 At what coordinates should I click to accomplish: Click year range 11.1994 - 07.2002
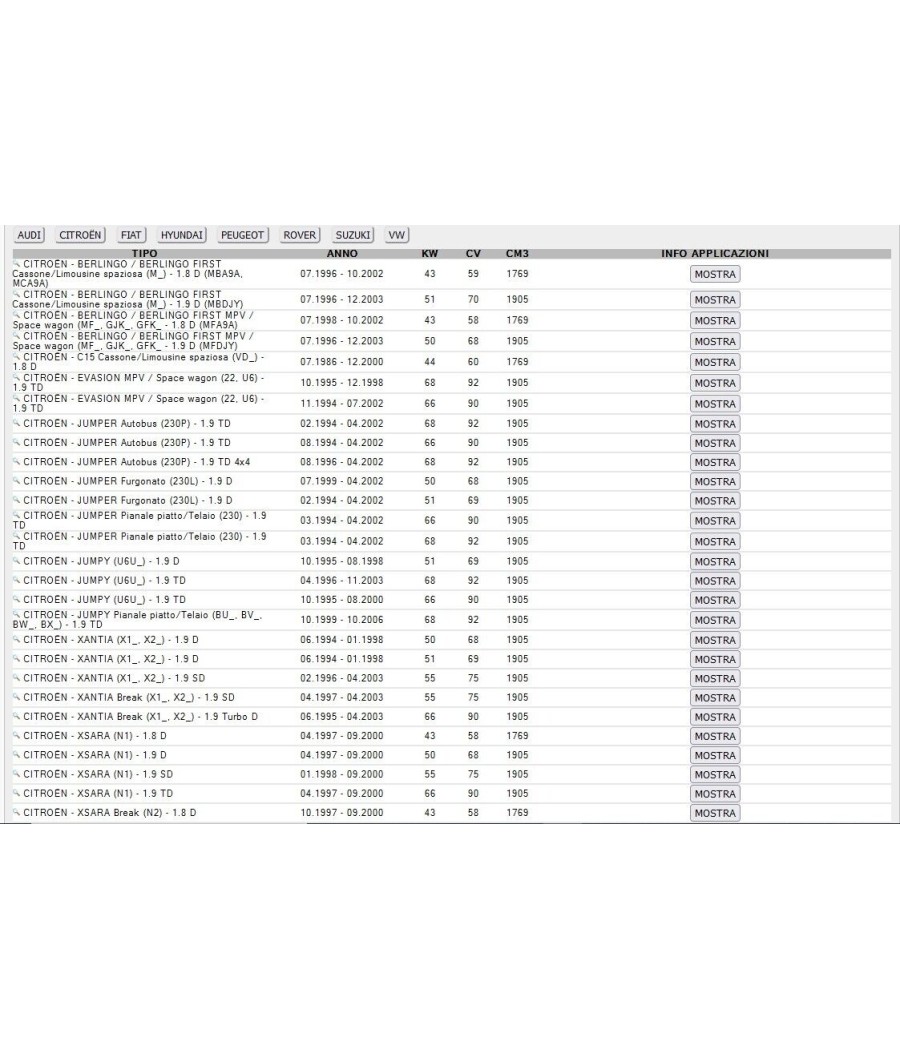(x=342, y=403)
